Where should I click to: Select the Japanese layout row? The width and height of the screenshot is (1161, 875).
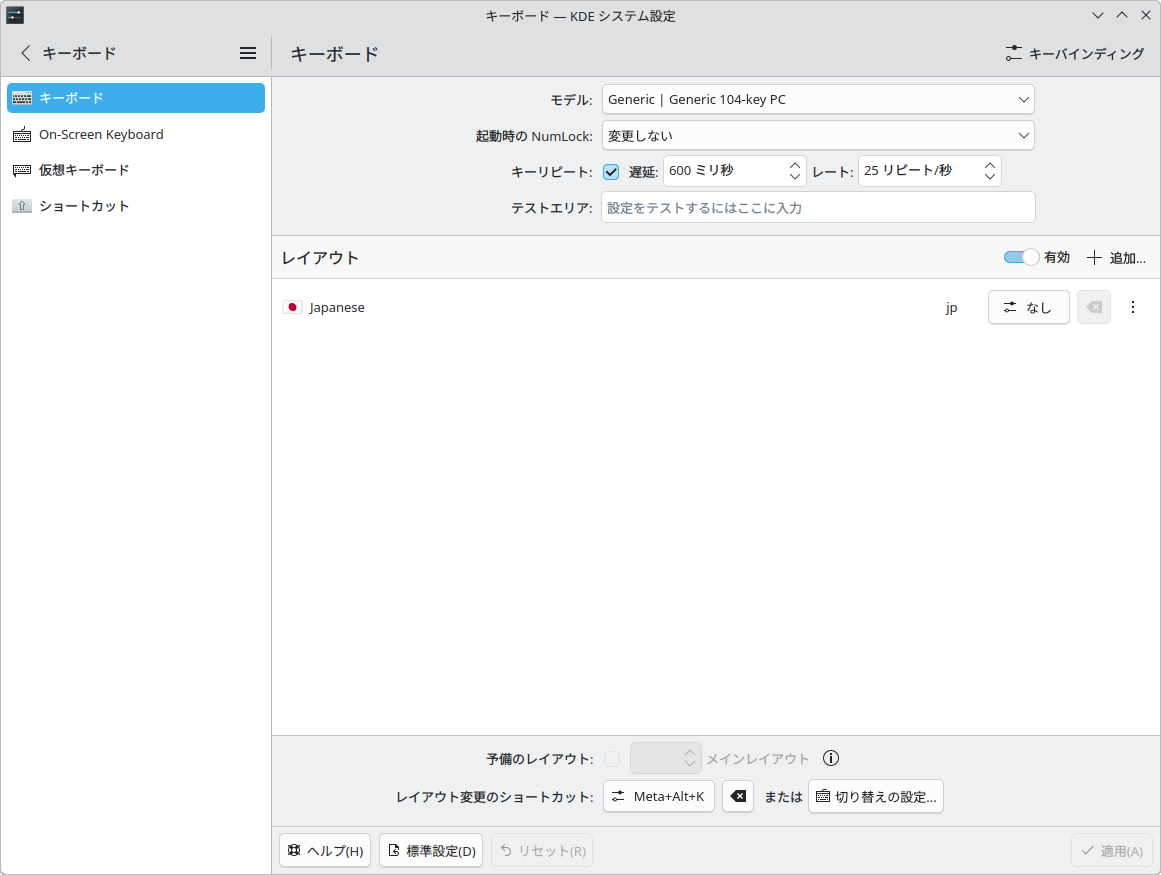[x=715, y=307]
